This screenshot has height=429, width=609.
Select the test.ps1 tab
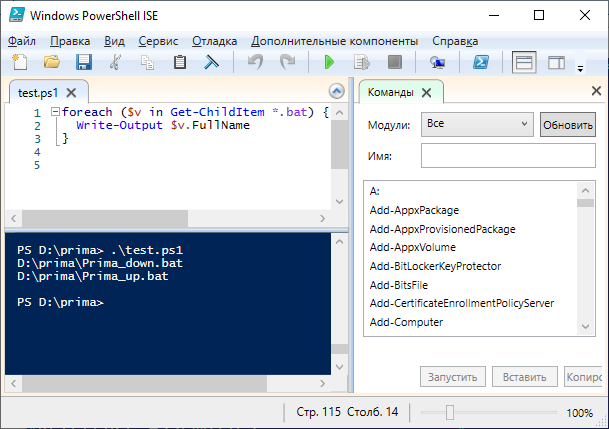[x=38, y=93]
